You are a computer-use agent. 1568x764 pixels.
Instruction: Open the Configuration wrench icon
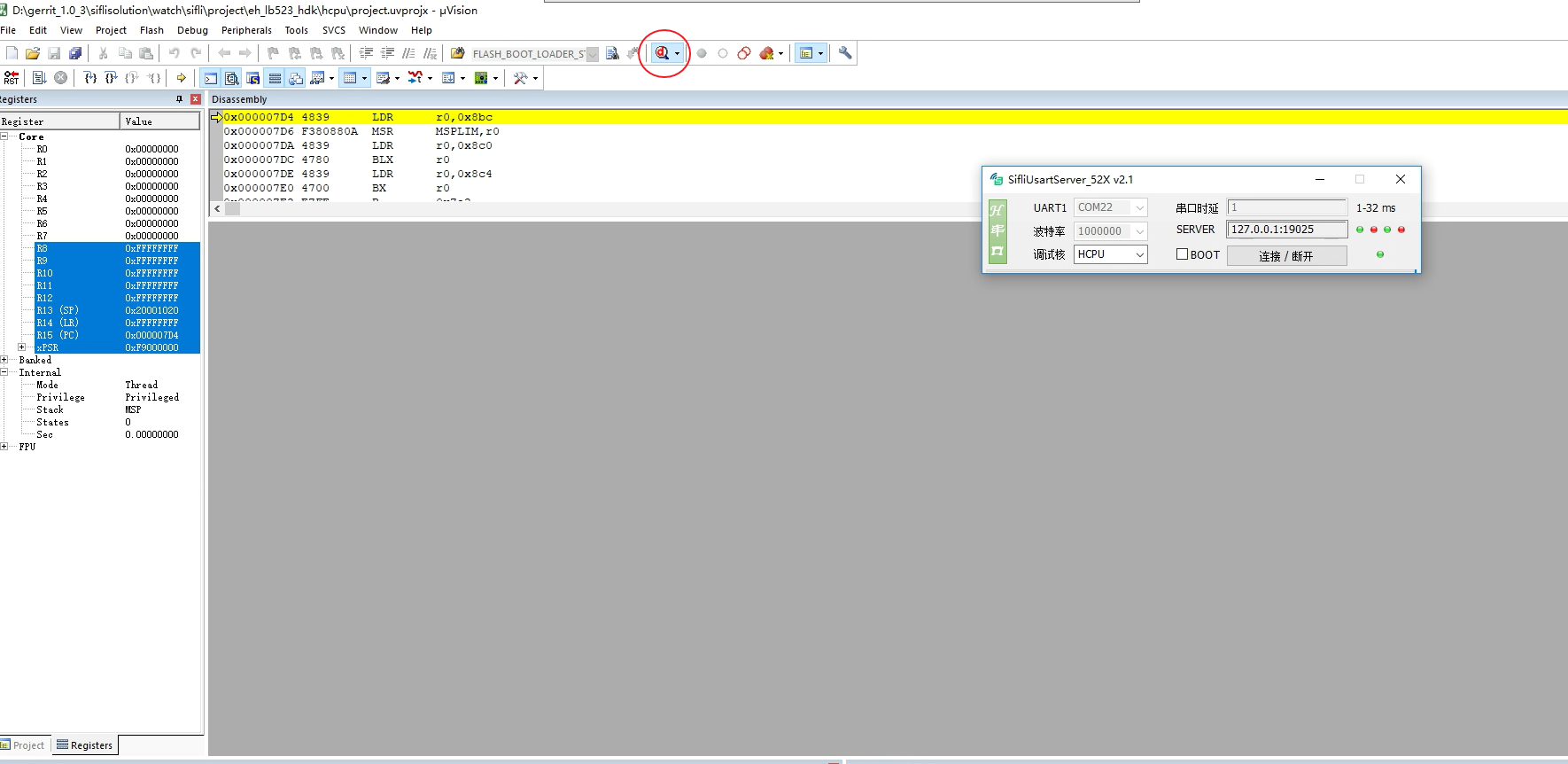845,53
